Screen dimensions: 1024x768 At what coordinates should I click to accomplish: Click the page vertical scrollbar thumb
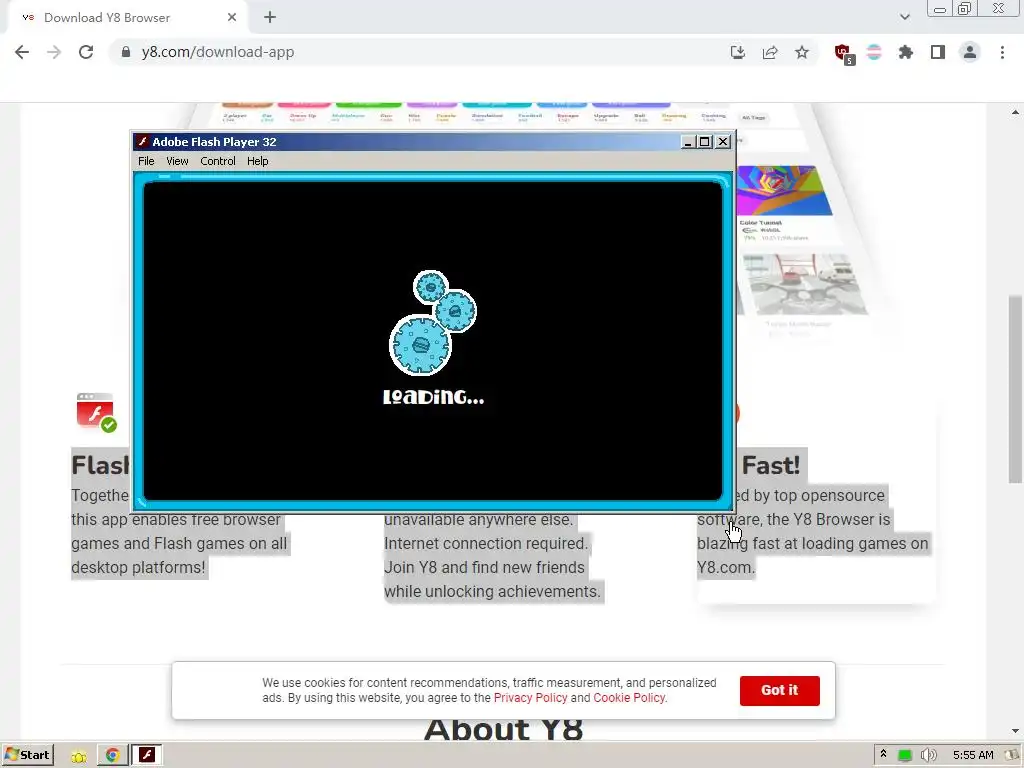pos(1015,388)
